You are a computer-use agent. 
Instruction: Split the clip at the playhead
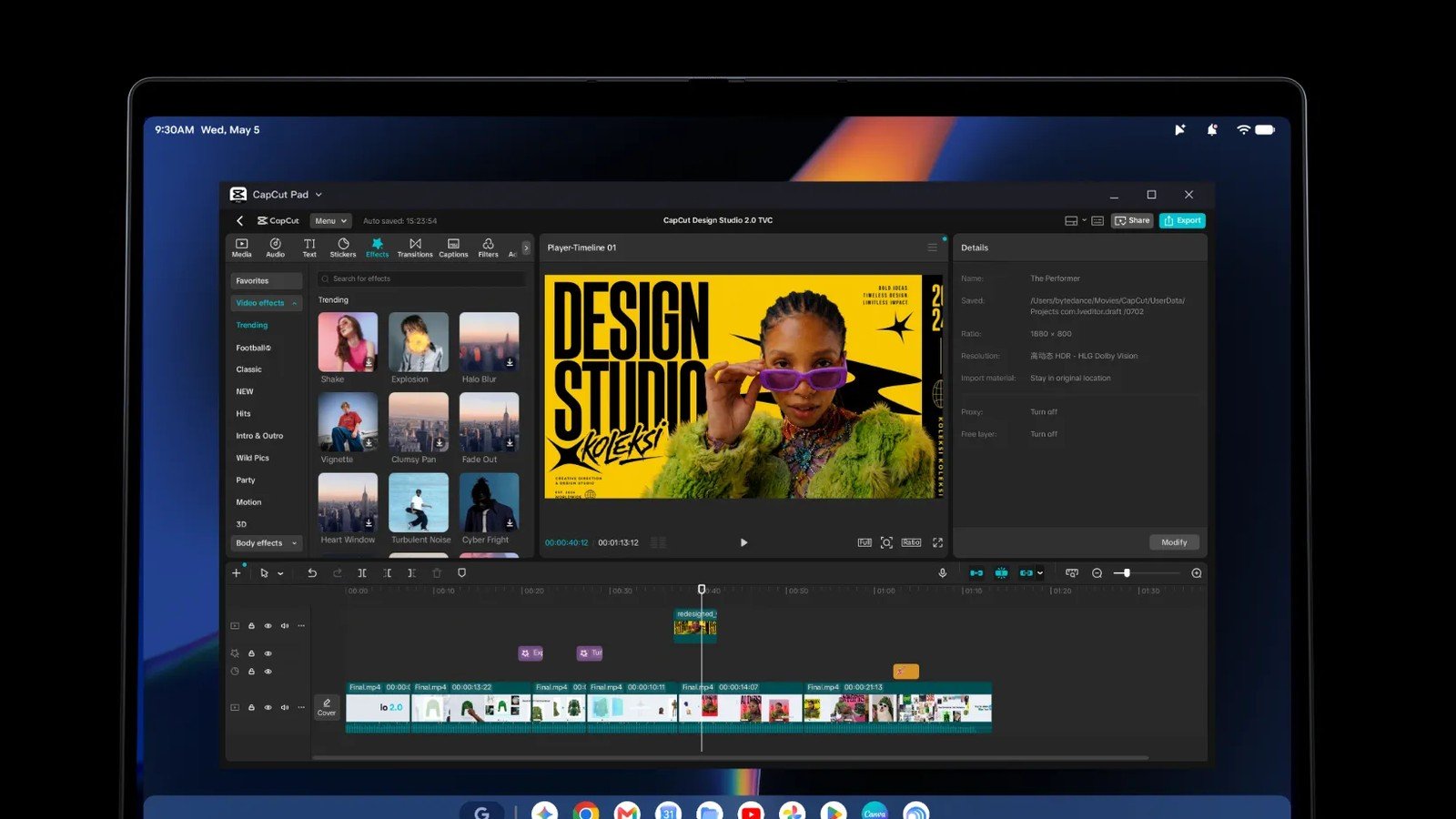[x=362, y=573]
